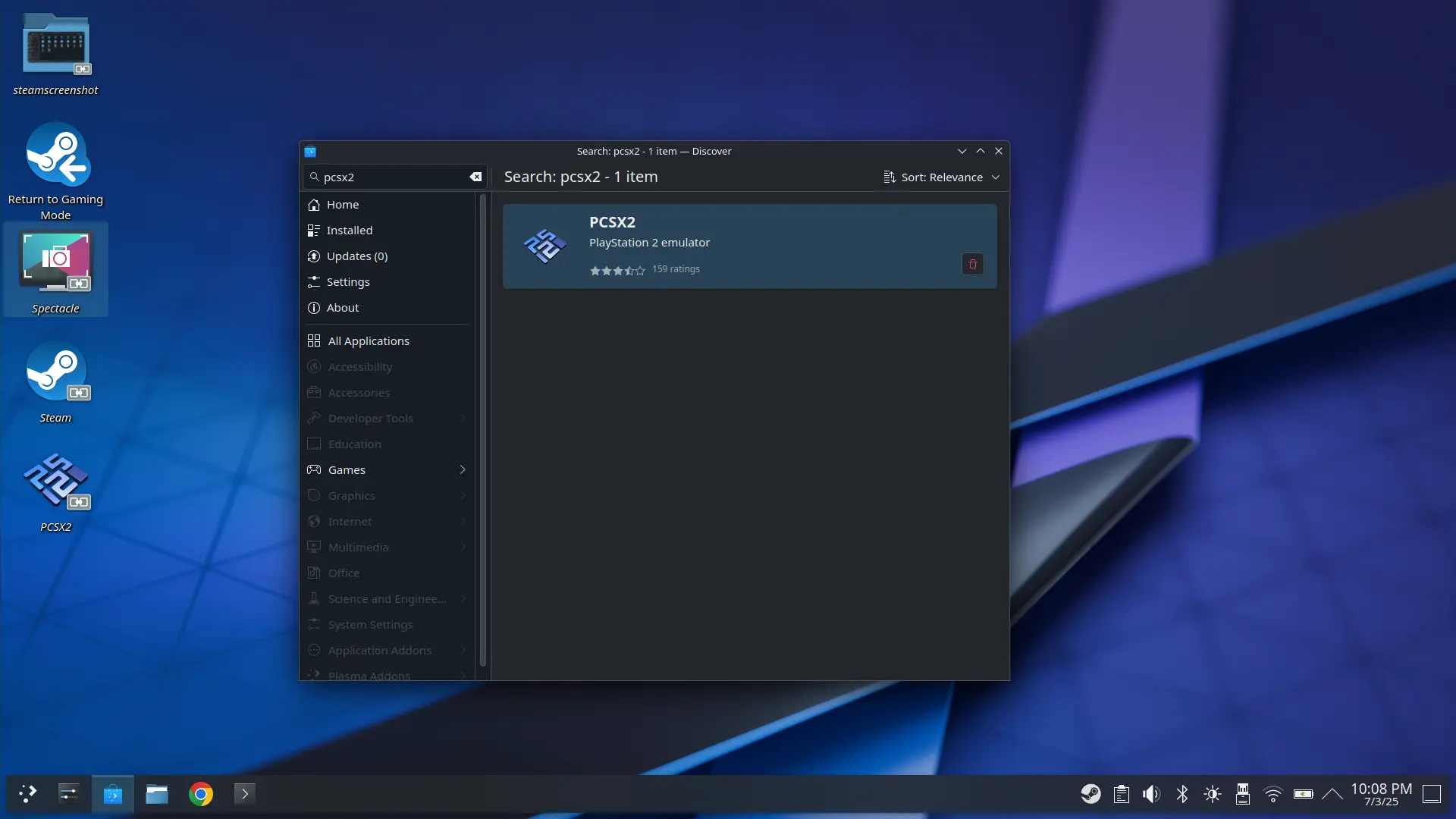Open the volume tray icon
This screenshot has width=1456, height=819.
1151,794
